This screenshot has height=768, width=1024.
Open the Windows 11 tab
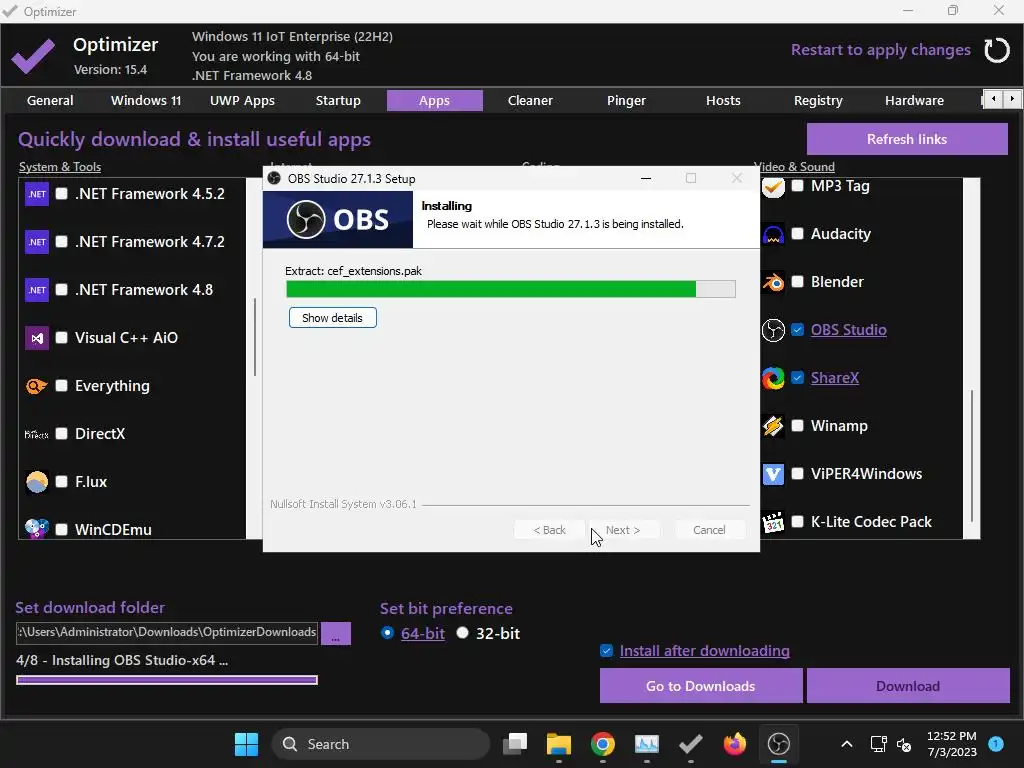click(x=146, y=101)
